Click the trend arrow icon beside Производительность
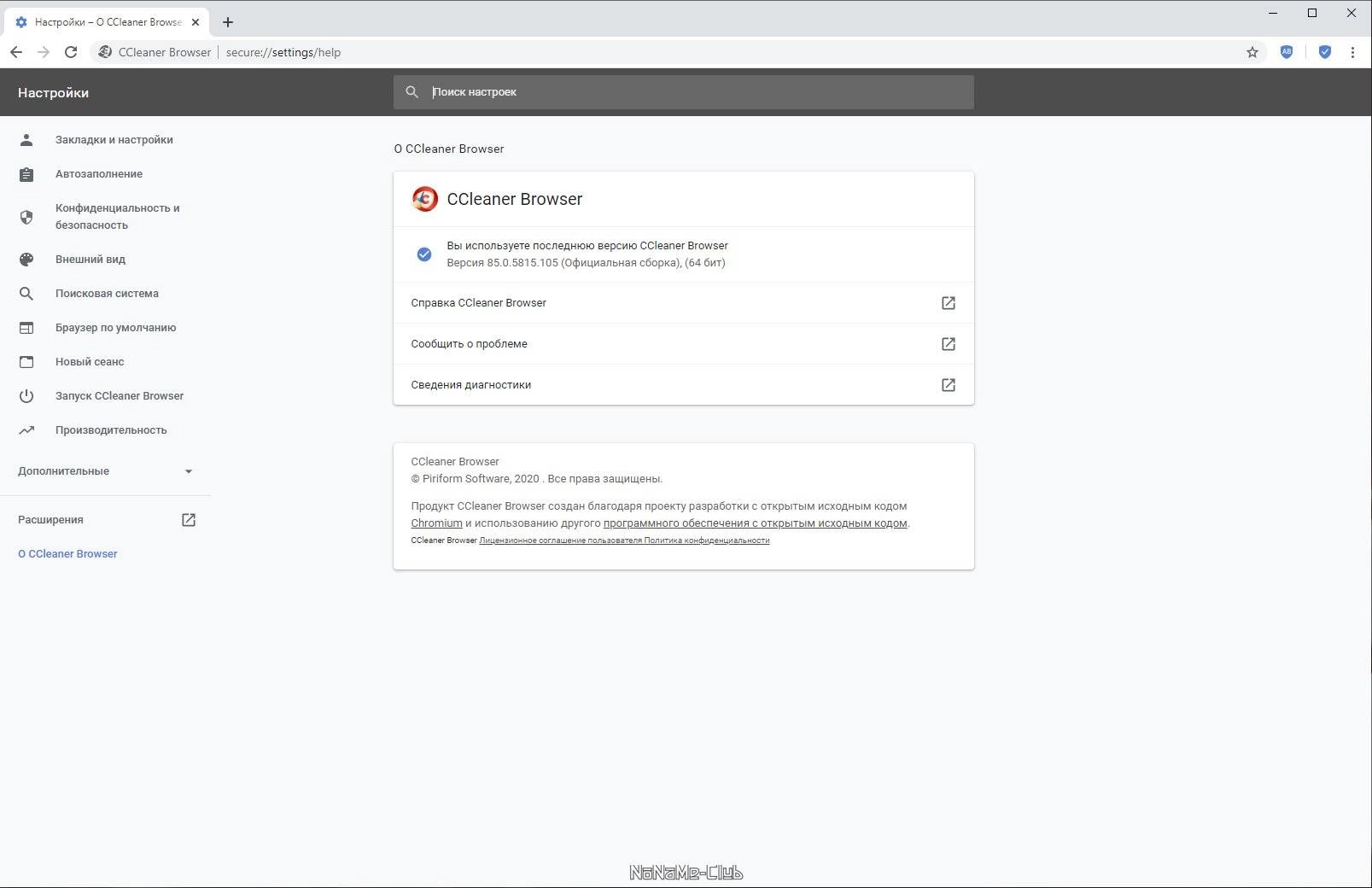This screenshot has width=1372, height=888. click(26, 430)
